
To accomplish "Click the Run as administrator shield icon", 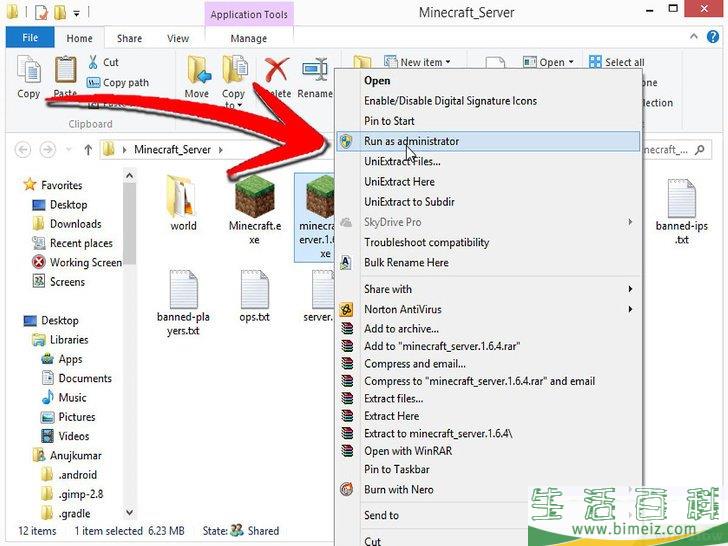I will pos(346,141).
